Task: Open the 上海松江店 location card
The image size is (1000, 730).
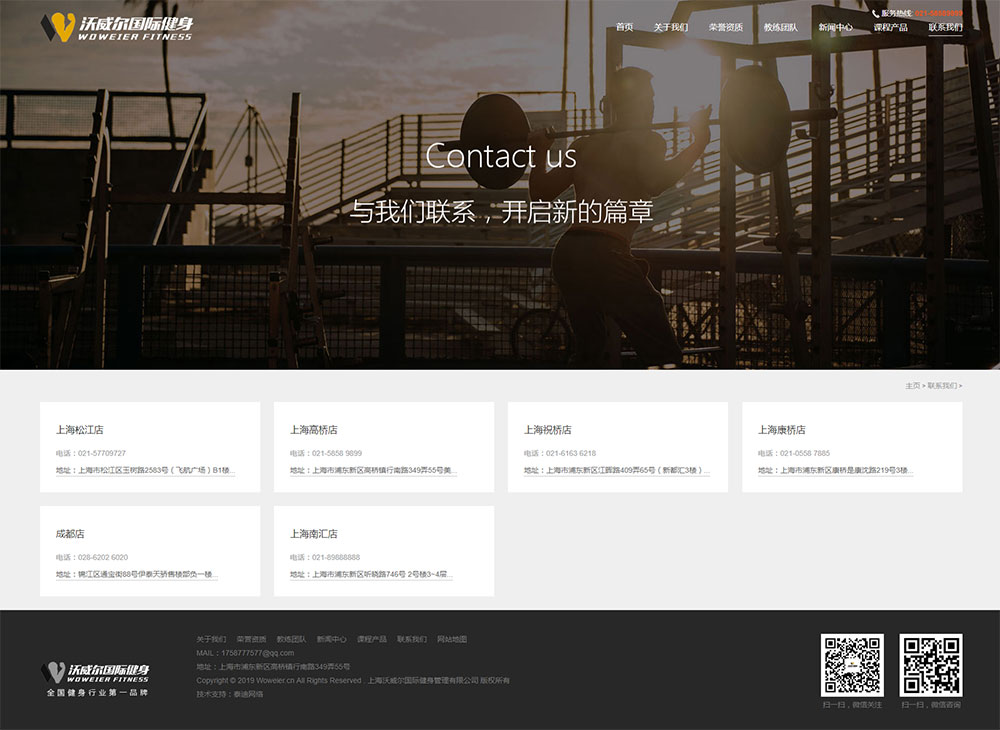Action: [x=150, y=447]
